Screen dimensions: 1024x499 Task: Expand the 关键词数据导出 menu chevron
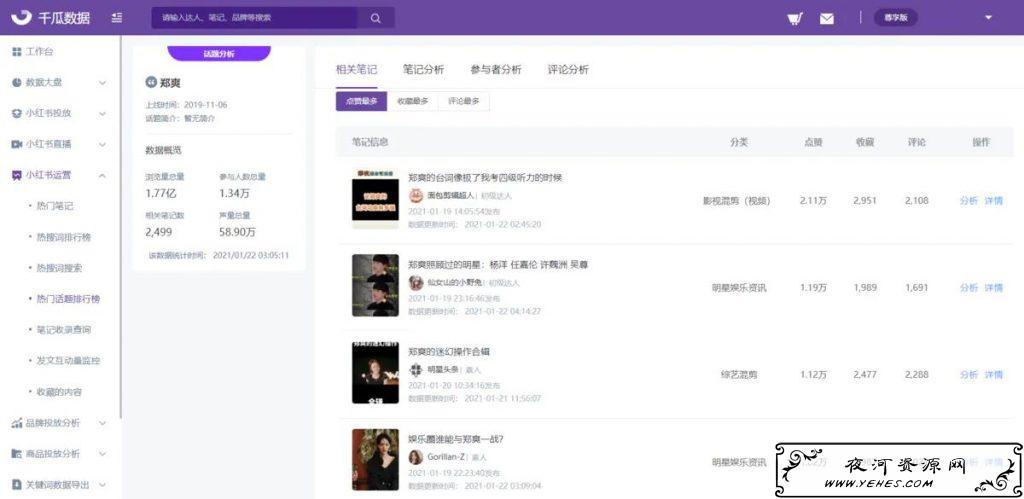(103, 485)
